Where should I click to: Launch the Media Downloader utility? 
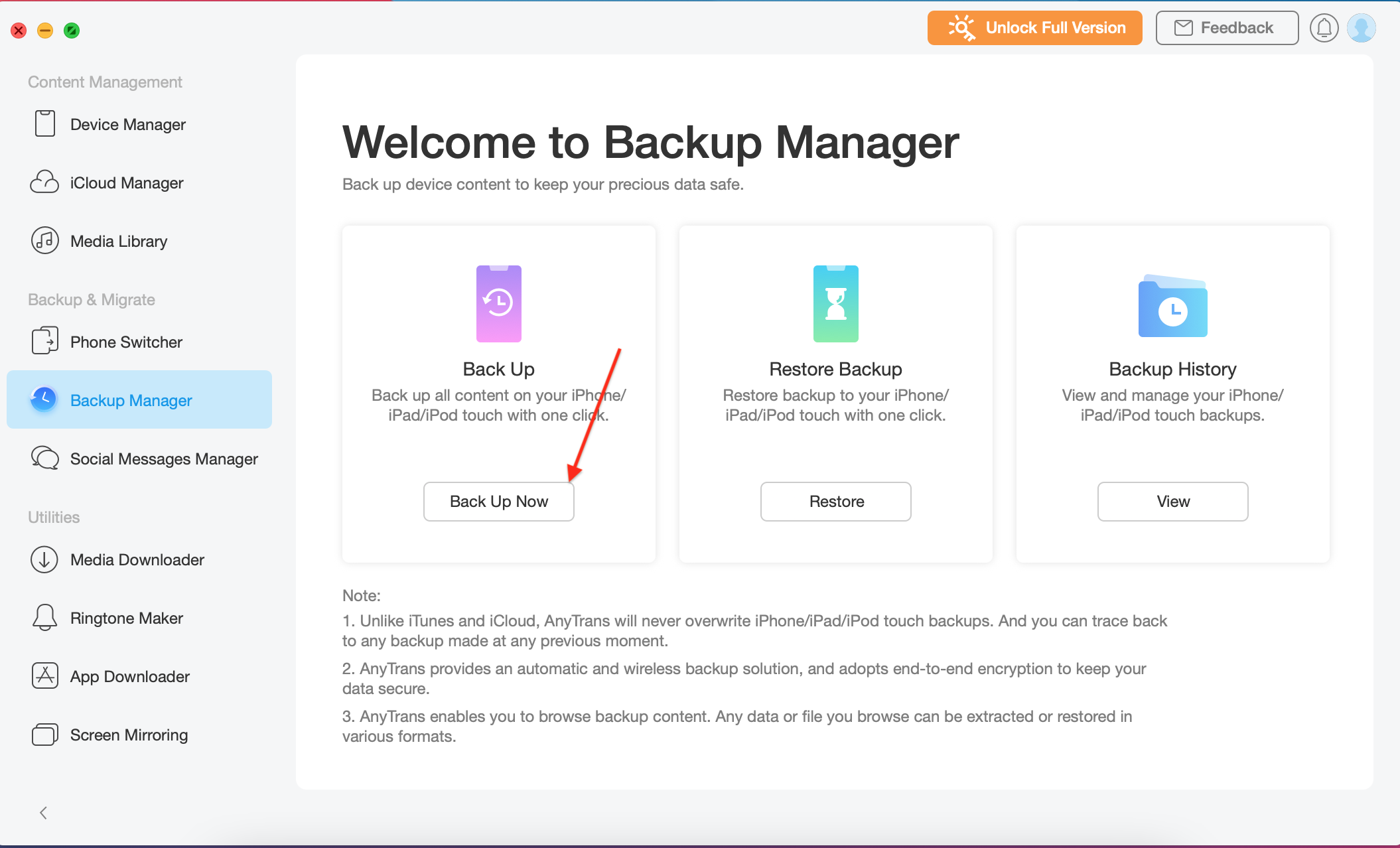[137, 559]
